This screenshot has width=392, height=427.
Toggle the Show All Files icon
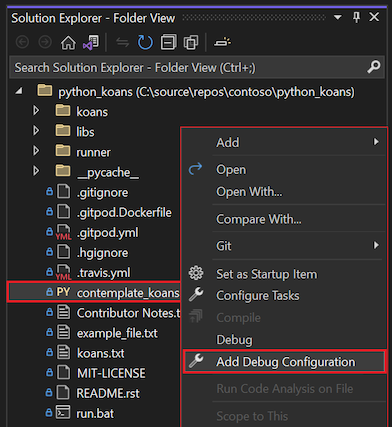coord(191,43)
